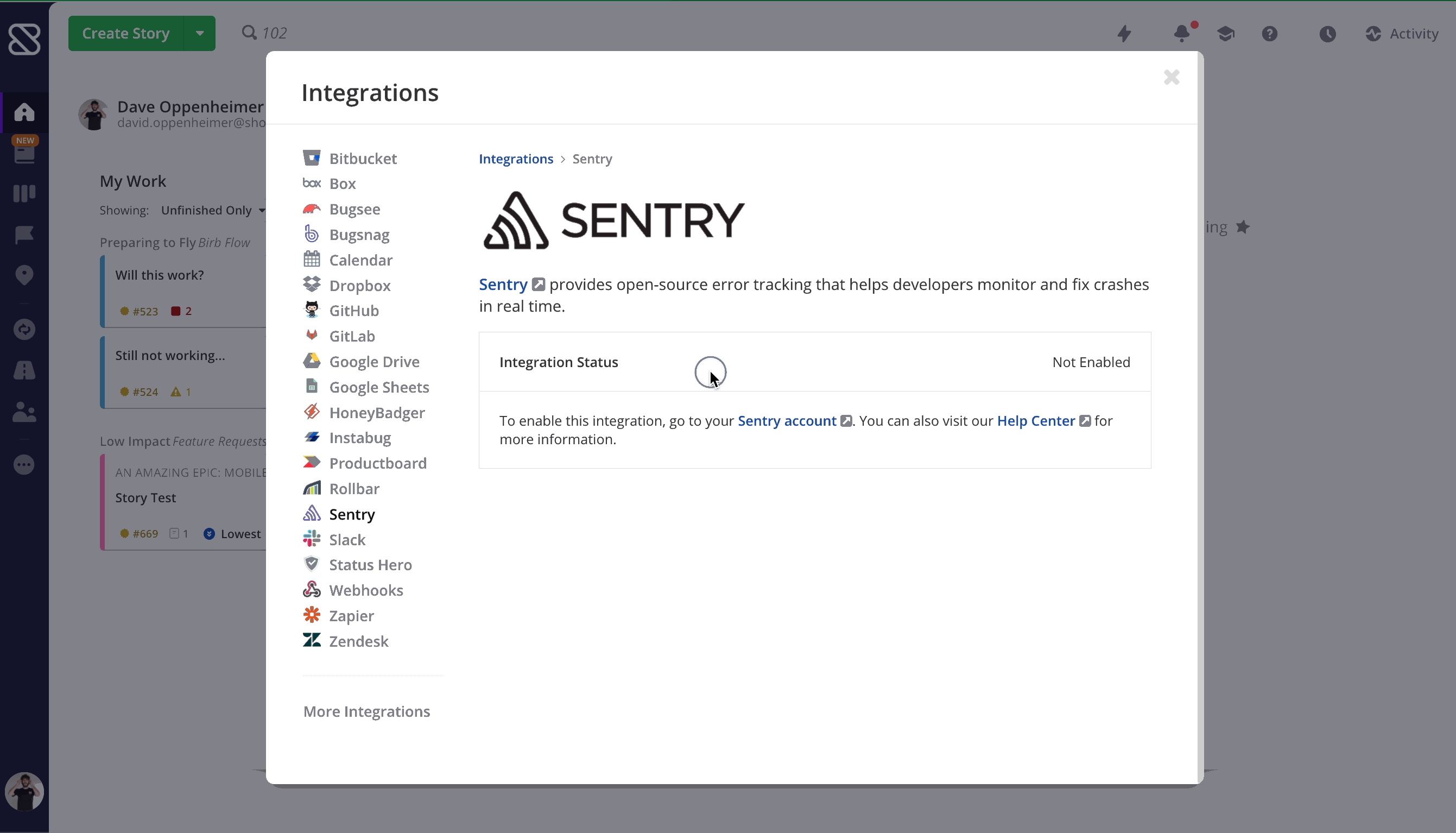Open the Teams people icon in sidebar

24,412
